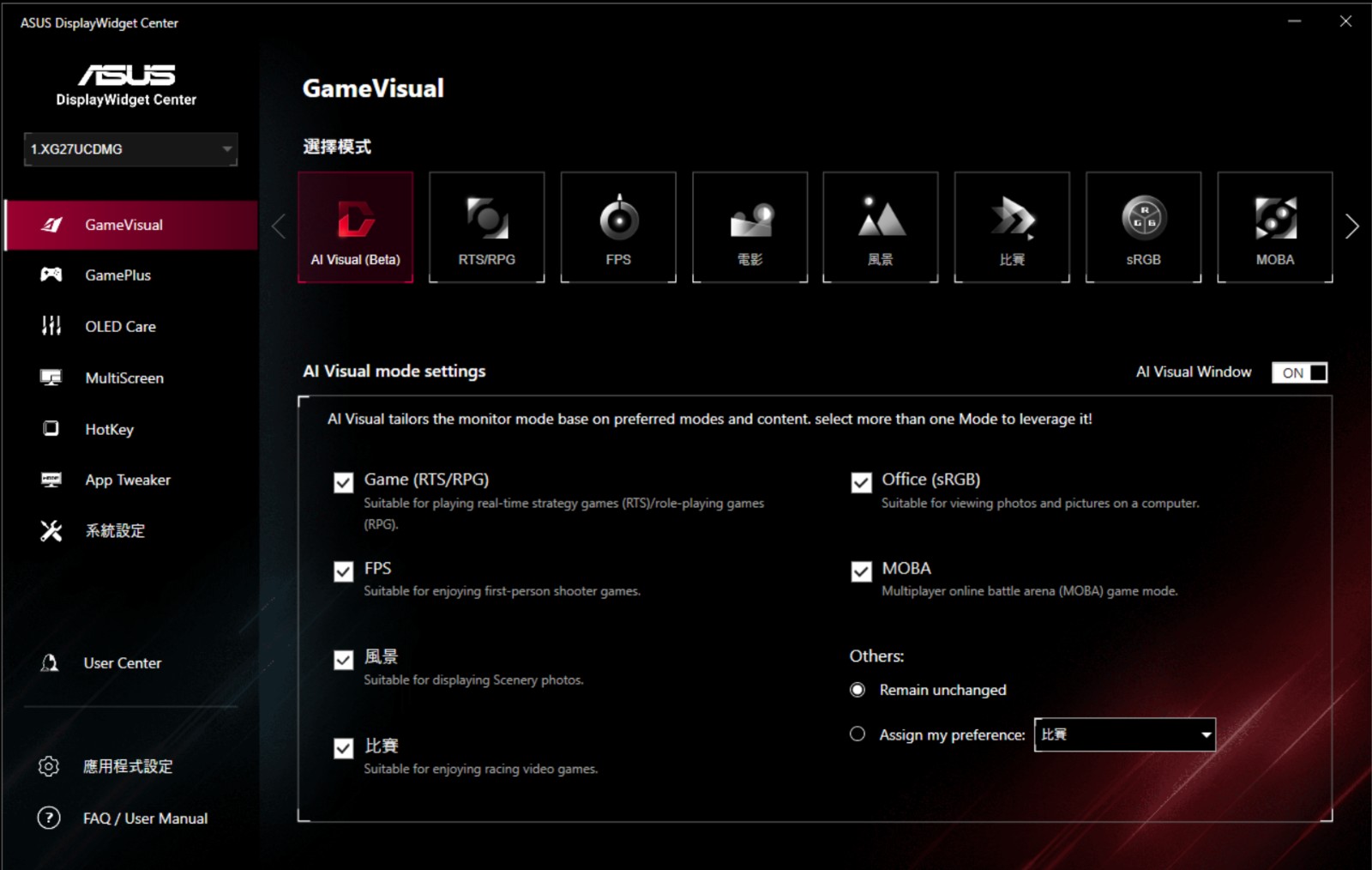Click the ASUS logo
The image size is (1372, 870).
coord(127,76)
